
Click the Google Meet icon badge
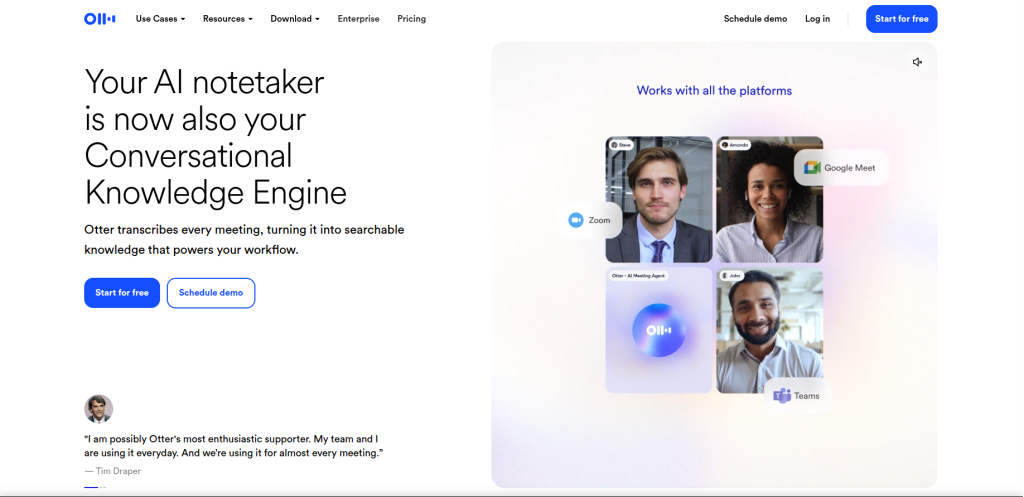point(812,167)
